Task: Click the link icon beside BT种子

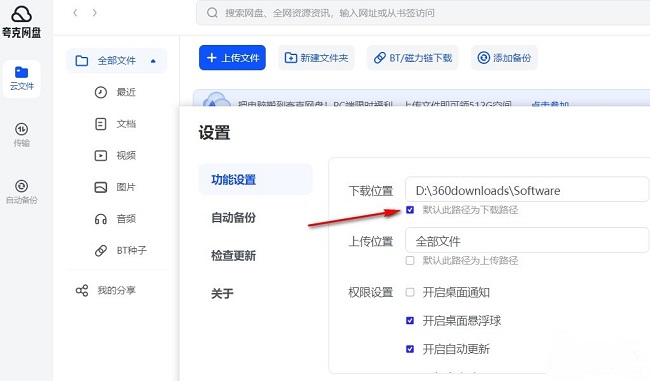Action: click(101, 250)
